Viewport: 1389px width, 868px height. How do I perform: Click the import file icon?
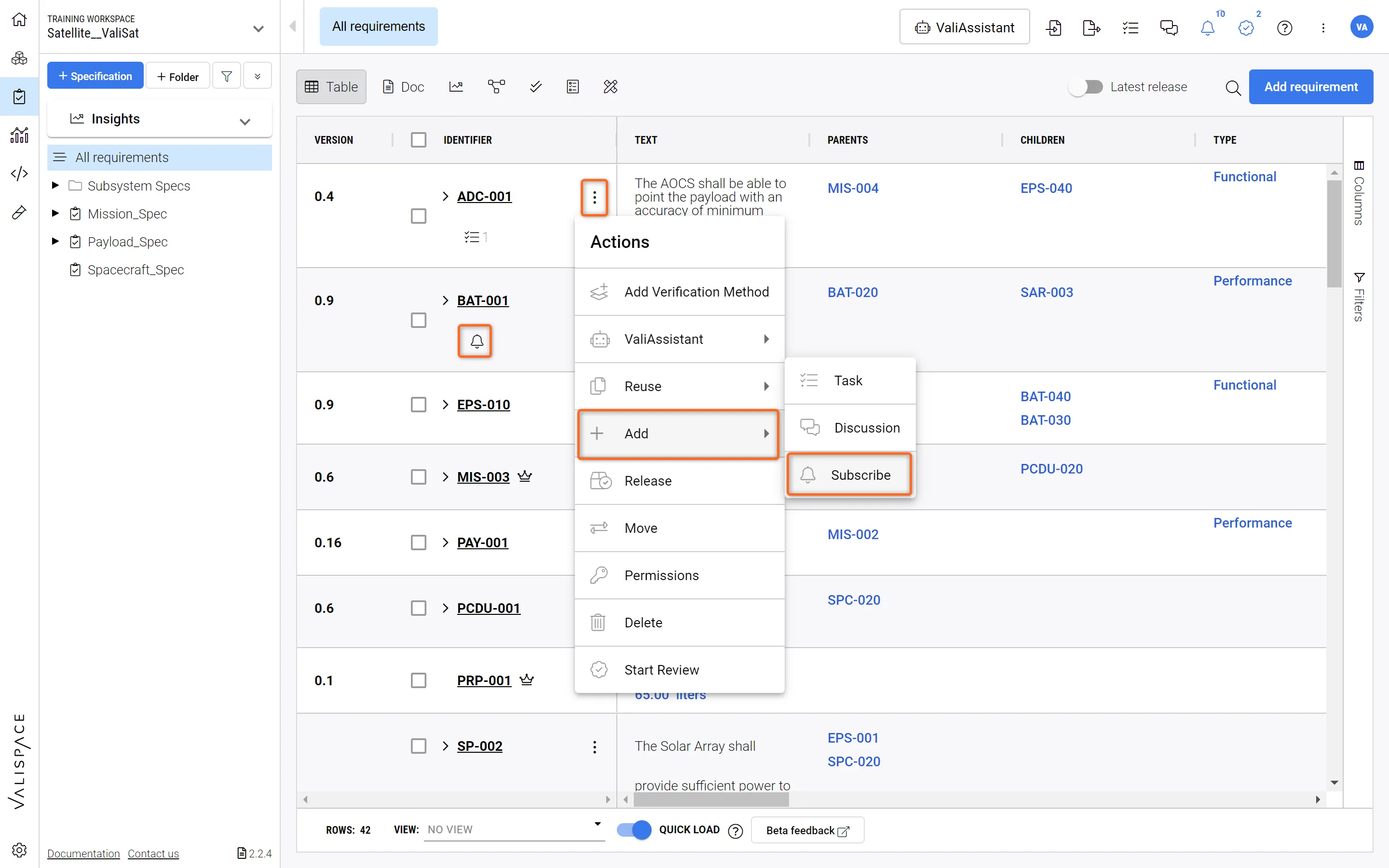tap(1054, 27)
